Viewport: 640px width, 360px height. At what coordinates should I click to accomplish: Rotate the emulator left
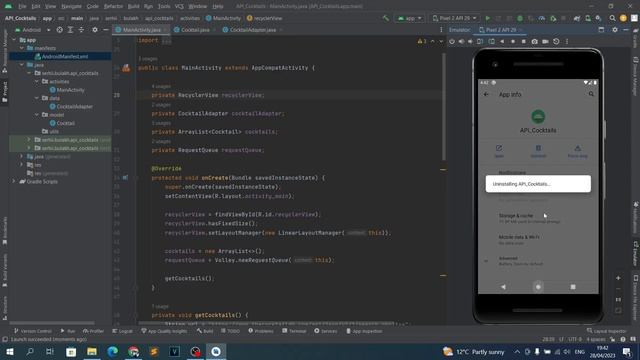pos(480,42)
